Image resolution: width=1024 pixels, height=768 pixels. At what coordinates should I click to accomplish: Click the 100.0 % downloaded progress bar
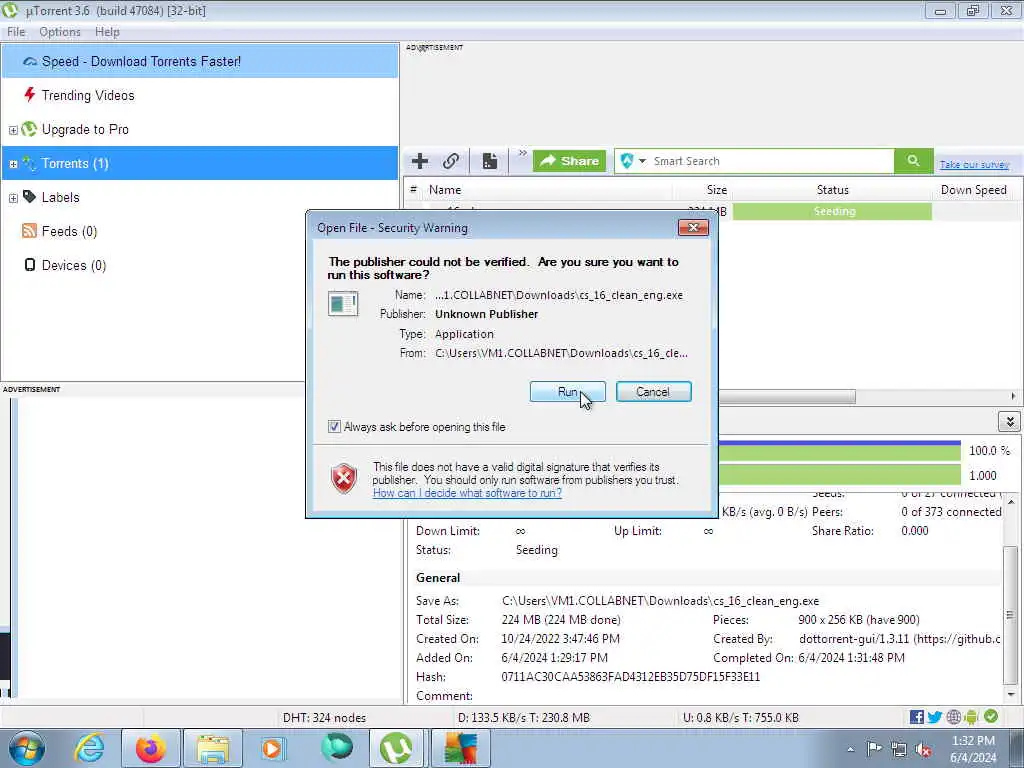coord(839,451)
